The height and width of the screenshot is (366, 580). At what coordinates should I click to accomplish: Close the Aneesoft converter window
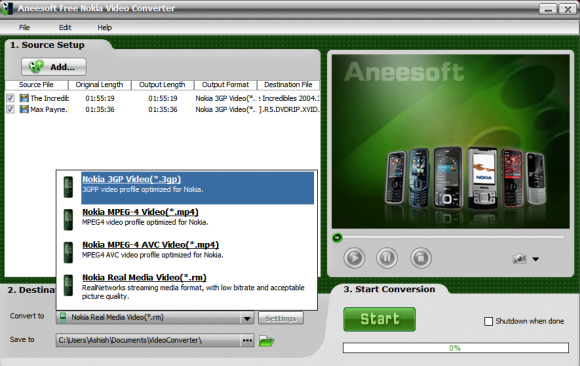point(568,9)
